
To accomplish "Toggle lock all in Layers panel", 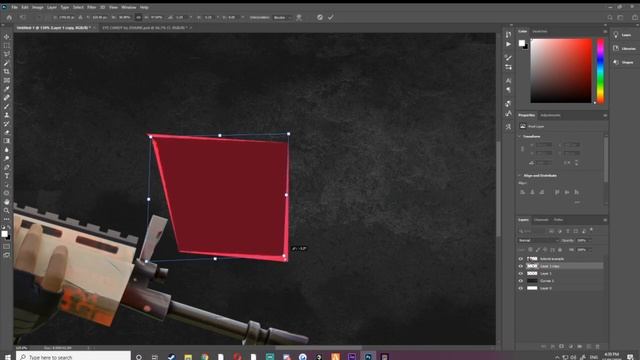I will pyautogui.click(x=560, y=250).
